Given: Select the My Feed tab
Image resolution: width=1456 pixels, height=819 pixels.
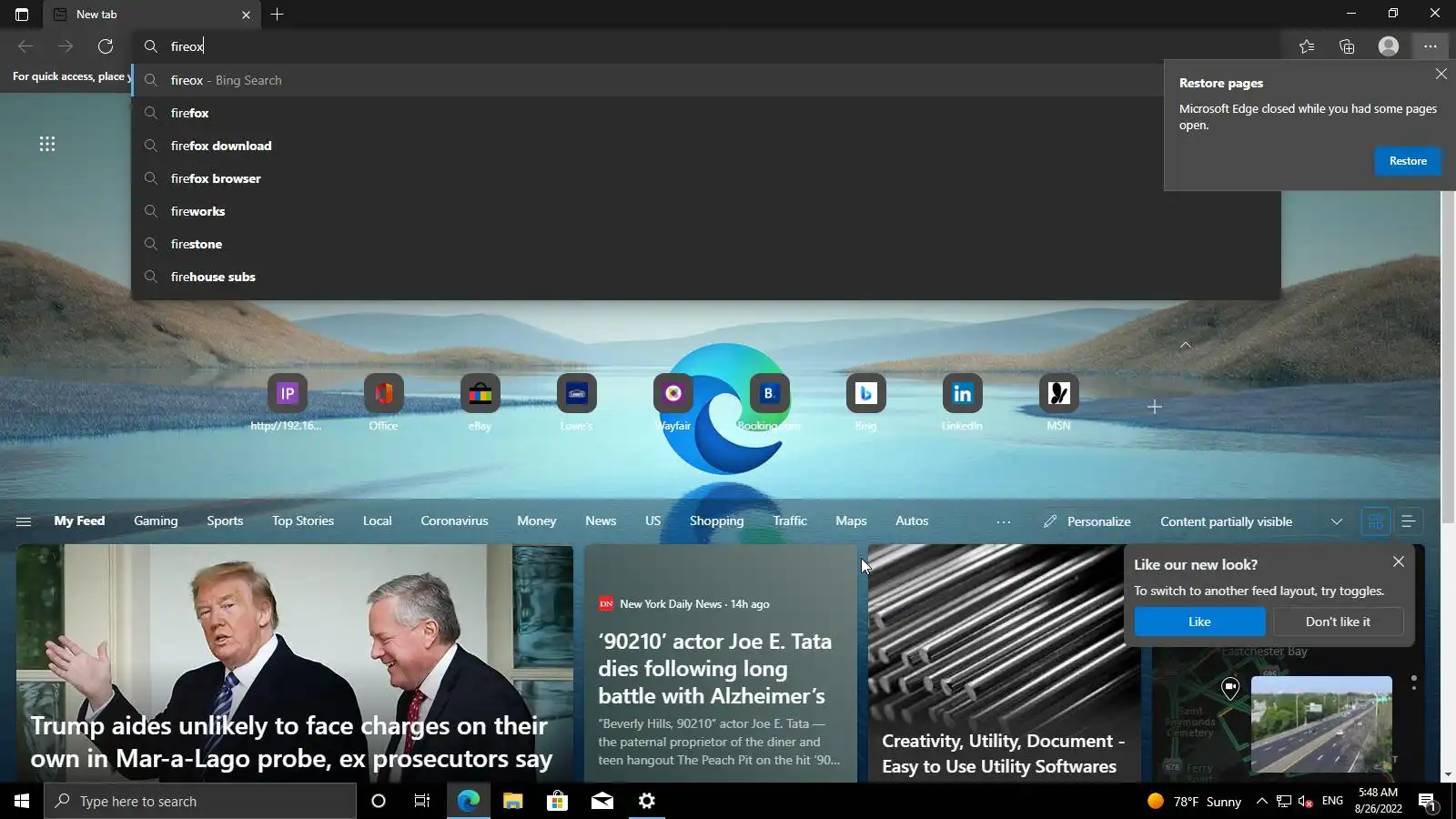Looking at the screenshot, I should (79, 521).
